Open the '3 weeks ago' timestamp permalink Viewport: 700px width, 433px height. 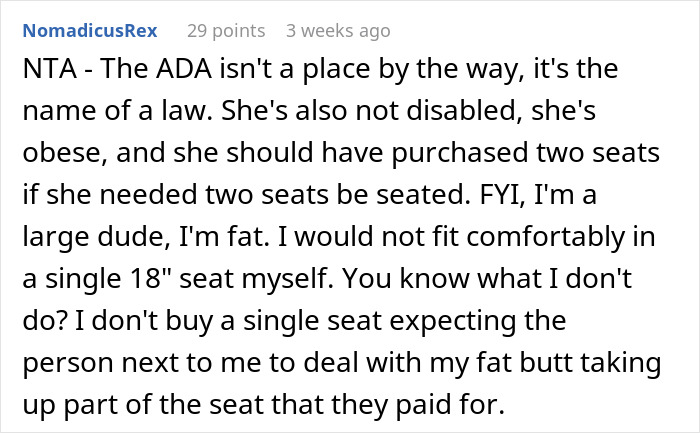[x=338, y=30]
